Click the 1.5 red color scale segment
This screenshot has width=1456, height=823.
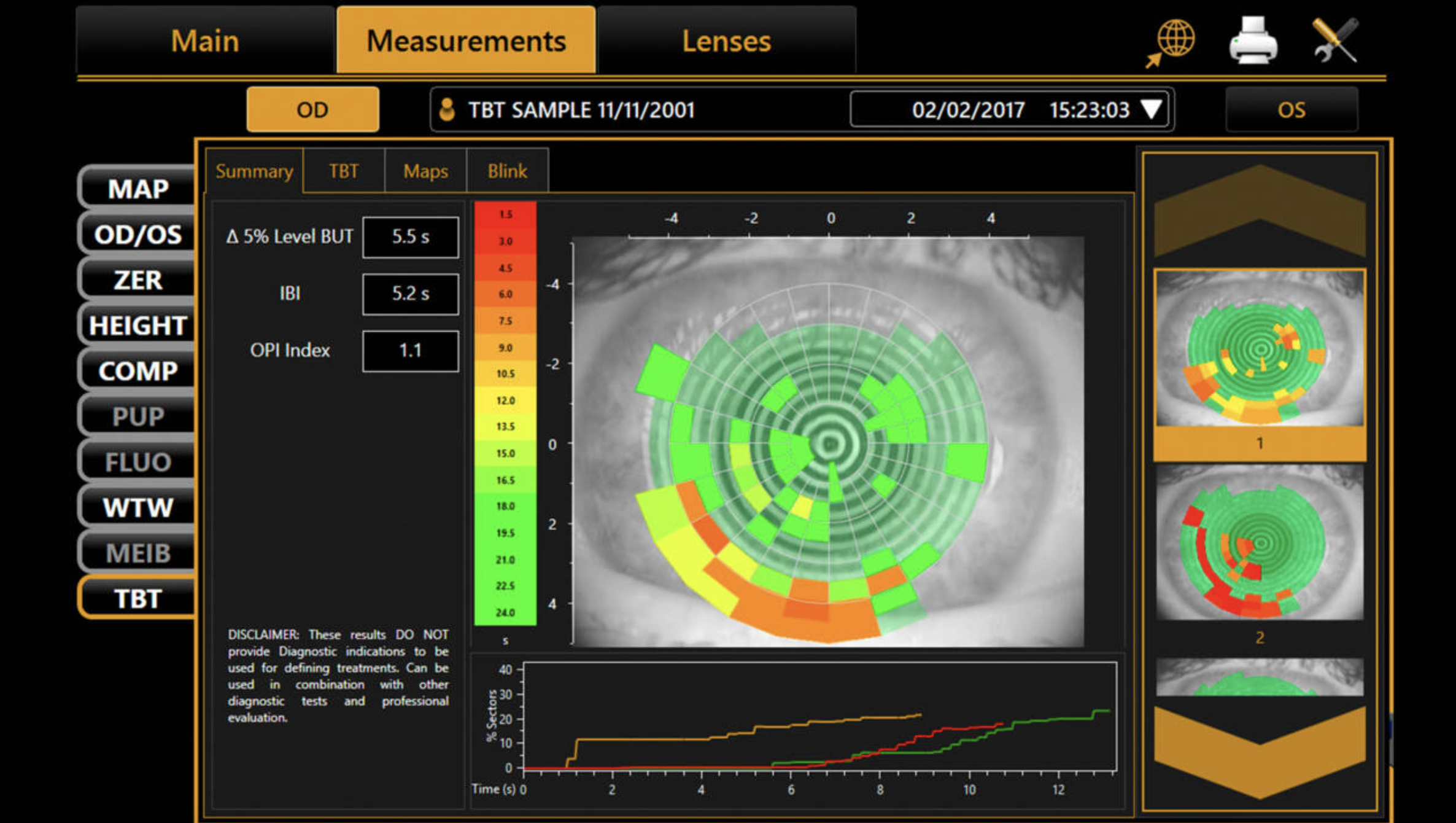pyautogui.click(x=505, y=214)
